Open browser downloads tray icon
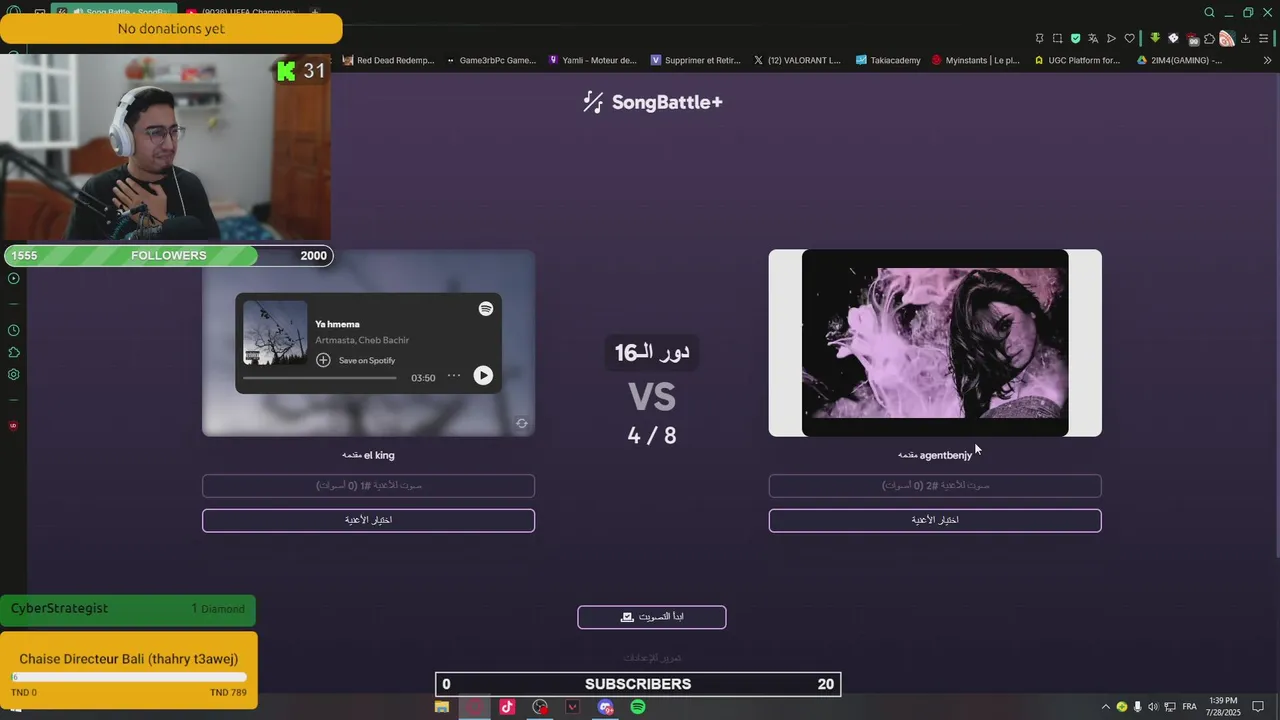 tap(1246, 39)
